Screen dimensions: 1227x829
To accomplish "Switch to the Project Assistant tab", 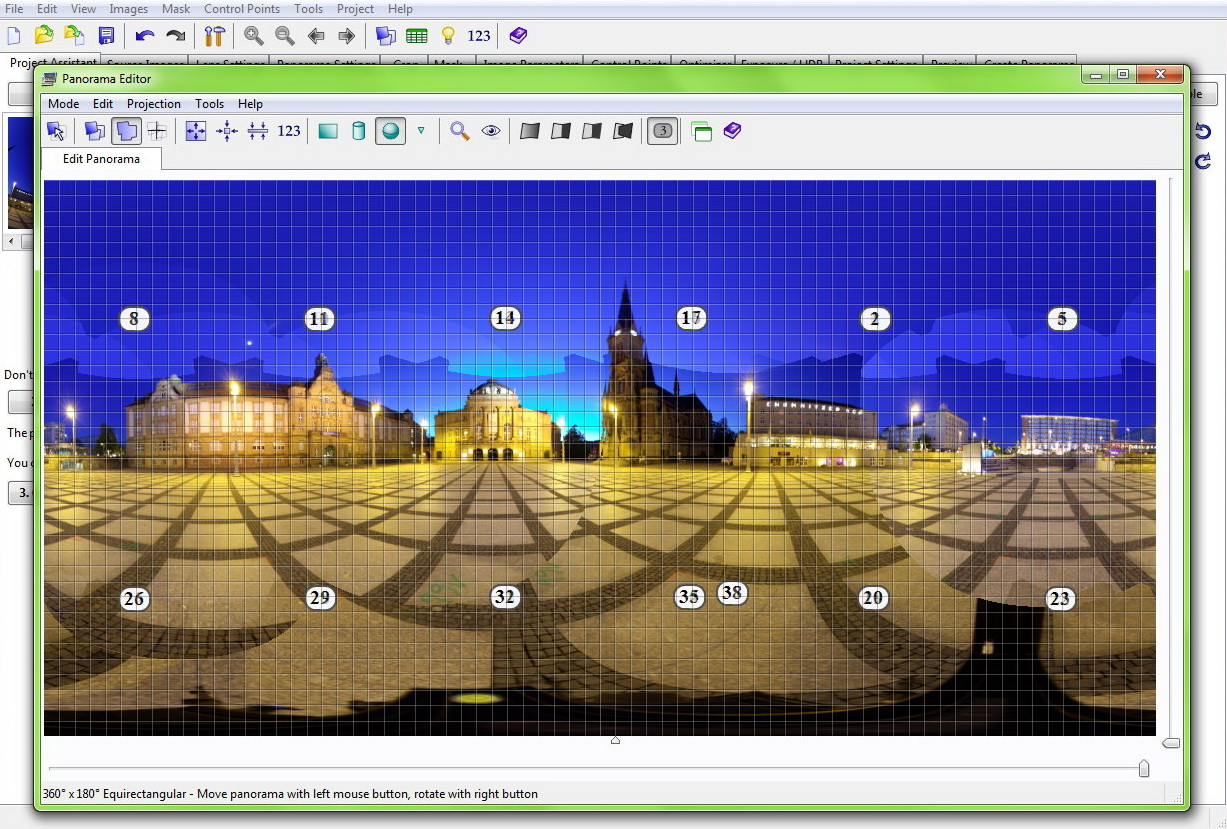I will [x=53, y=62].
